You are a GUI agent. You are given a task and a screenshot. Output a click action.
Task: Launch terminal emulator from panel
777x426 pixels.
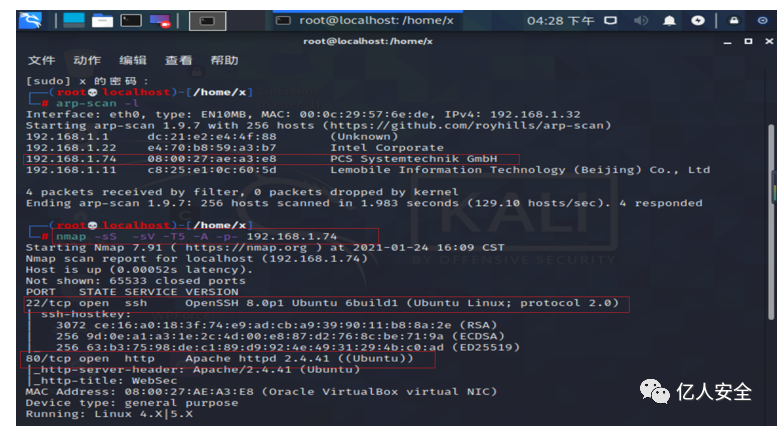tap(131, 21)
